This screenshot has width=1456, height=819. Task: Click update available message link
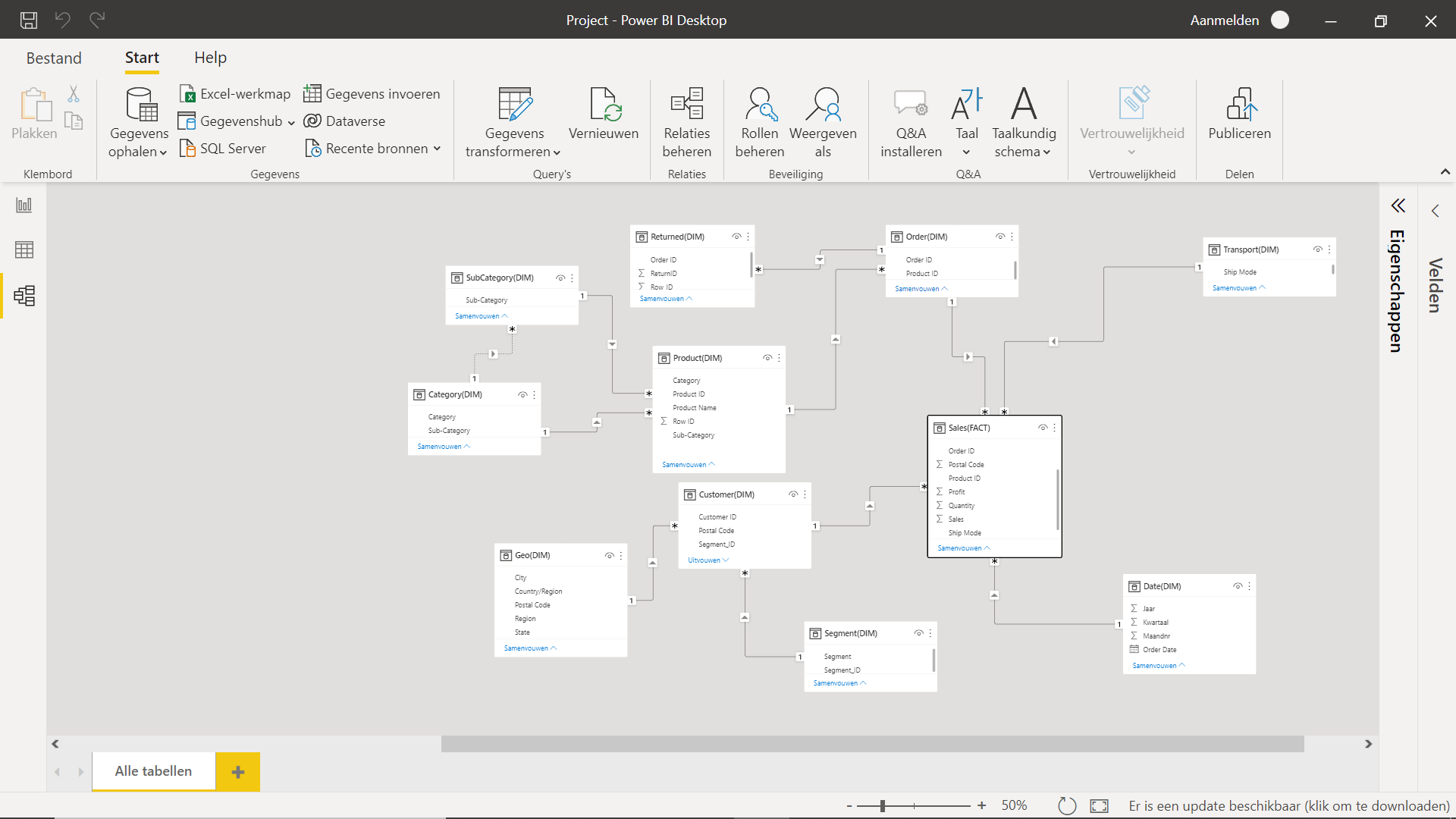[1288, 805]
